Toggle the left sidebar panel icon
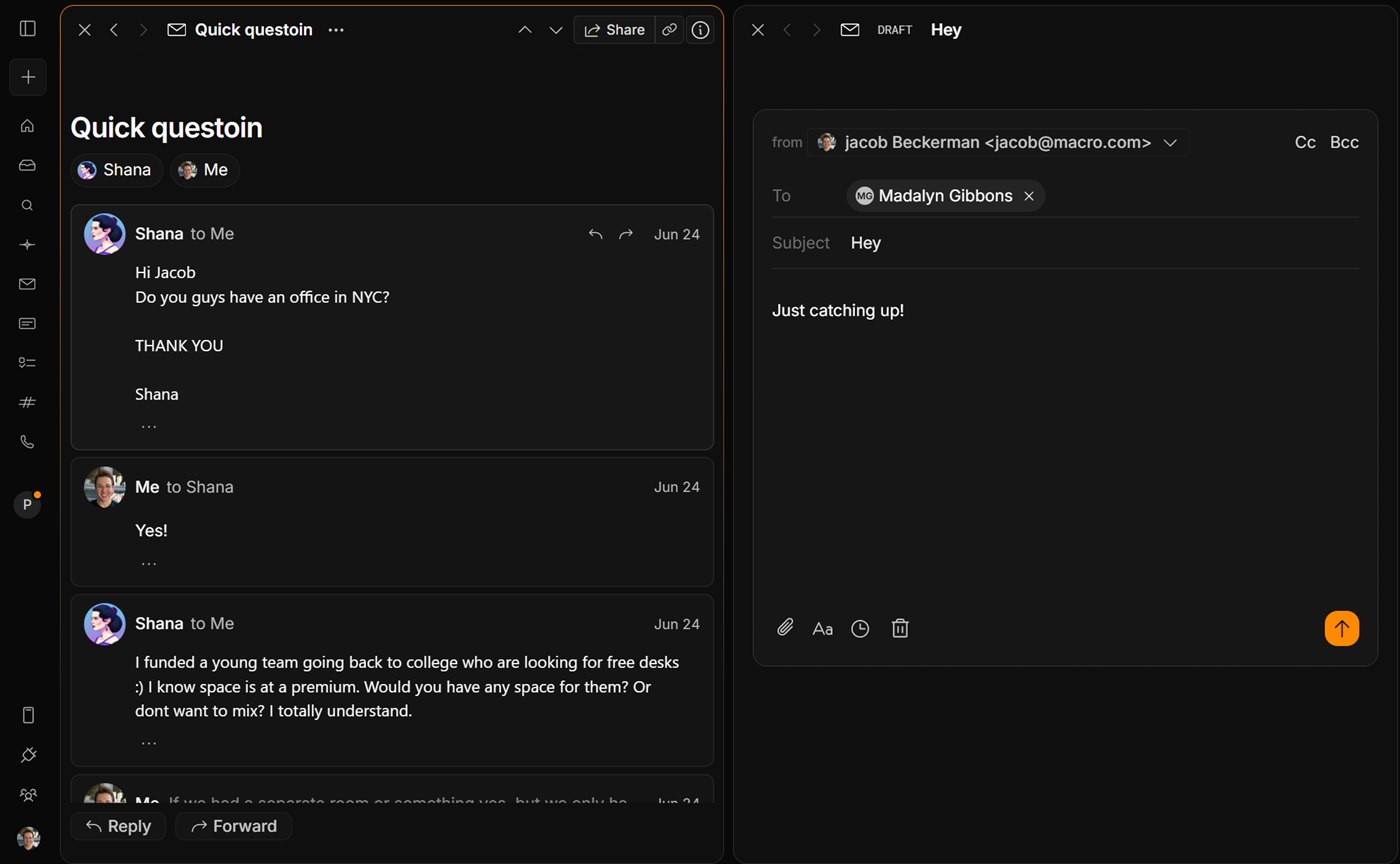 coord(28,29)
